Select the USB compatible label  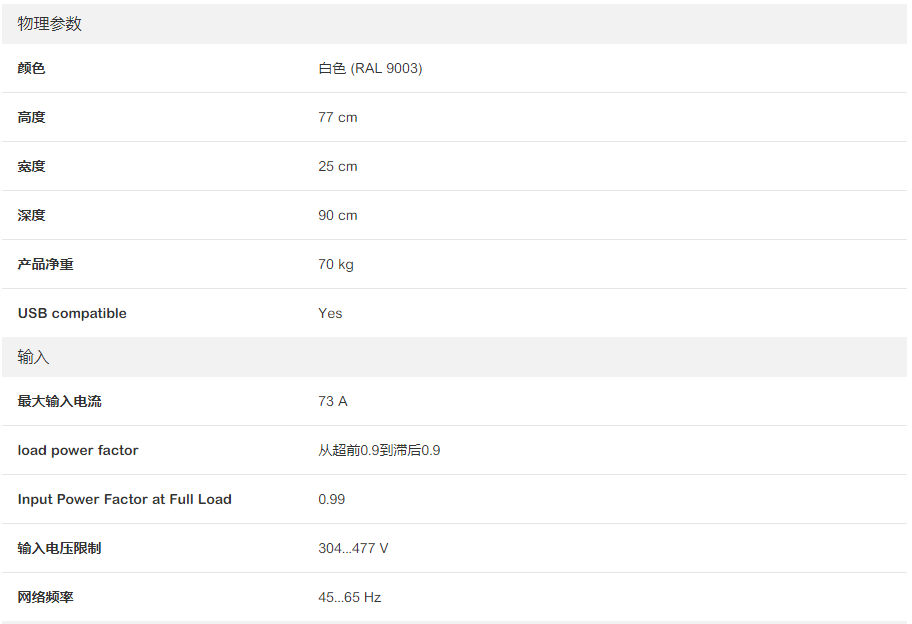[72, 313]
